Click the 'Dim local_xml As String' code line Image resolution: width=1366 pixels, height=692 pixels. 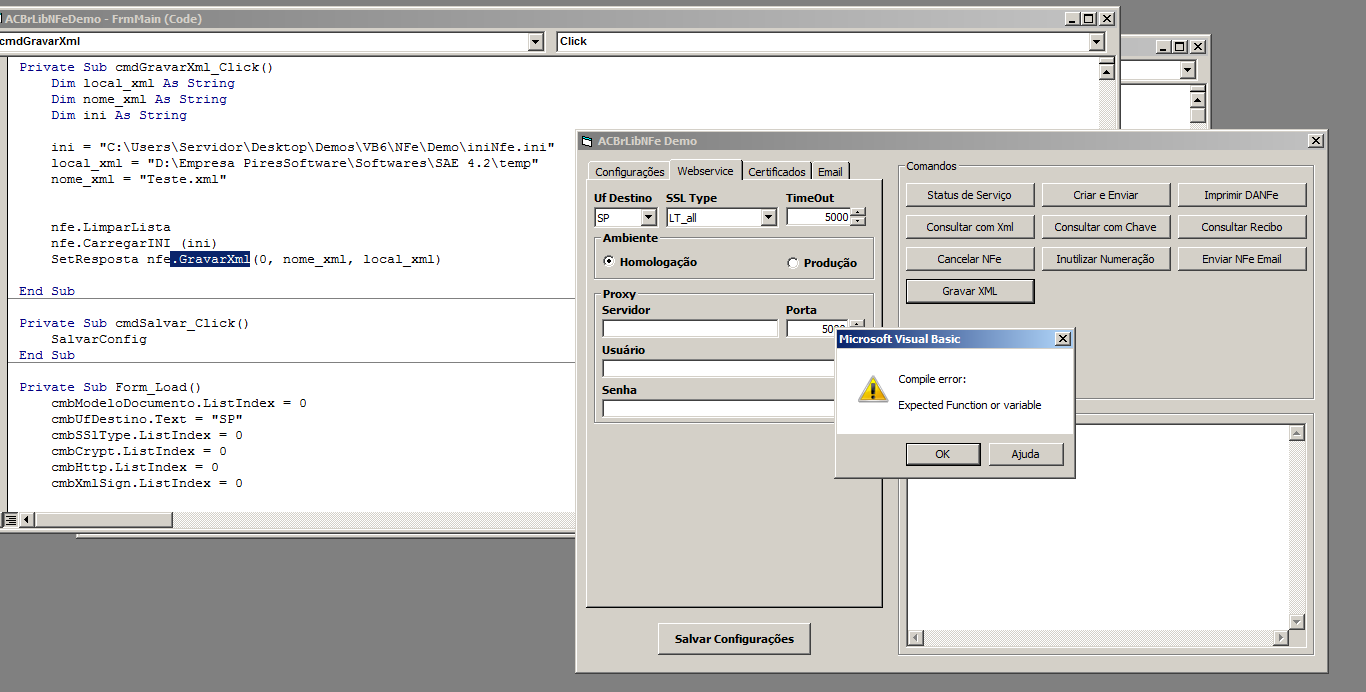[143, 84]
